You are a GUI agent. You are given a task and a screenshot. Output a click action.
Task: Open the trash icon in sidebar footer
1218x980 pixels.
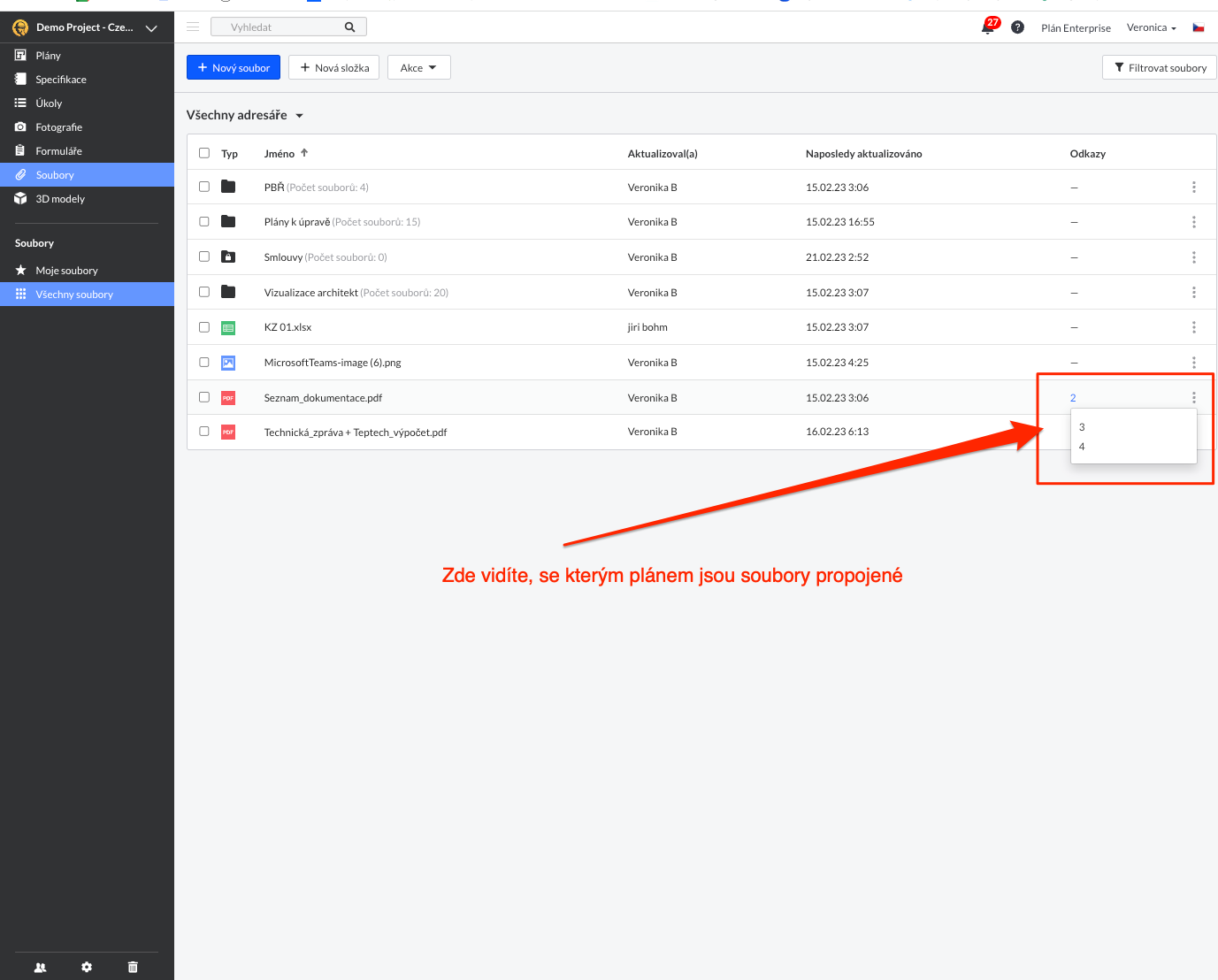tap(133, 967)
